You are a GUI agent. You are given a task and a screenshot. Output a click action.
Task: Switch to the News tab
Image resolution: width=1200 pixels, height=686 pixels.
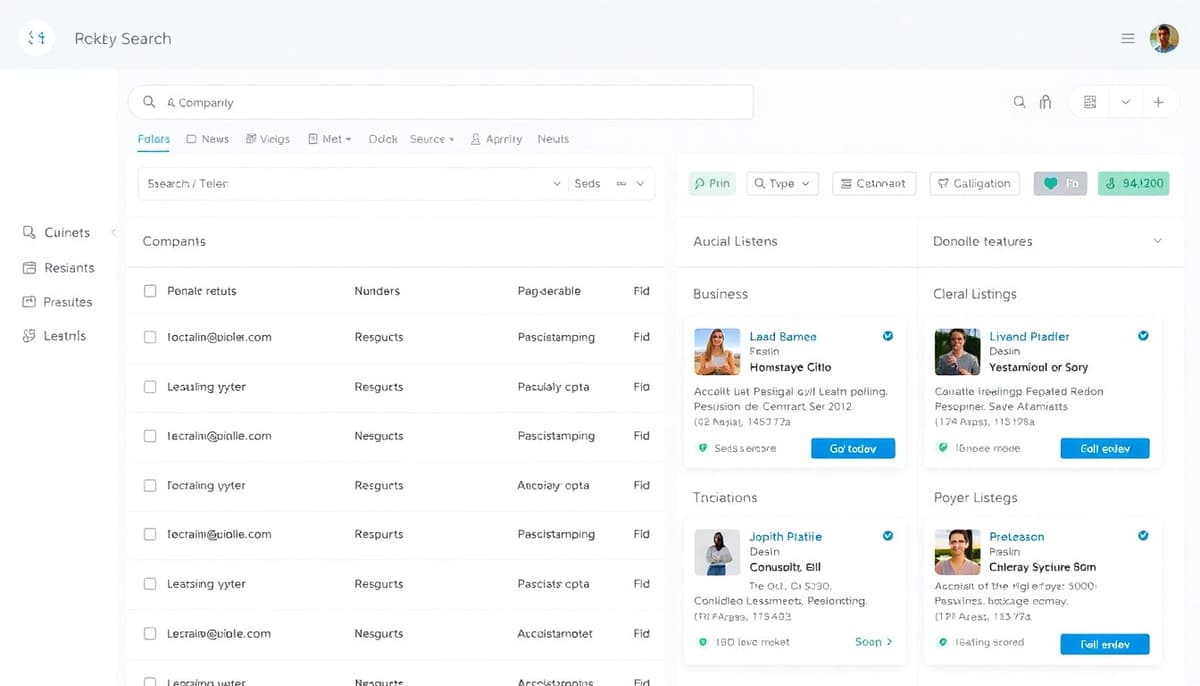207,139
